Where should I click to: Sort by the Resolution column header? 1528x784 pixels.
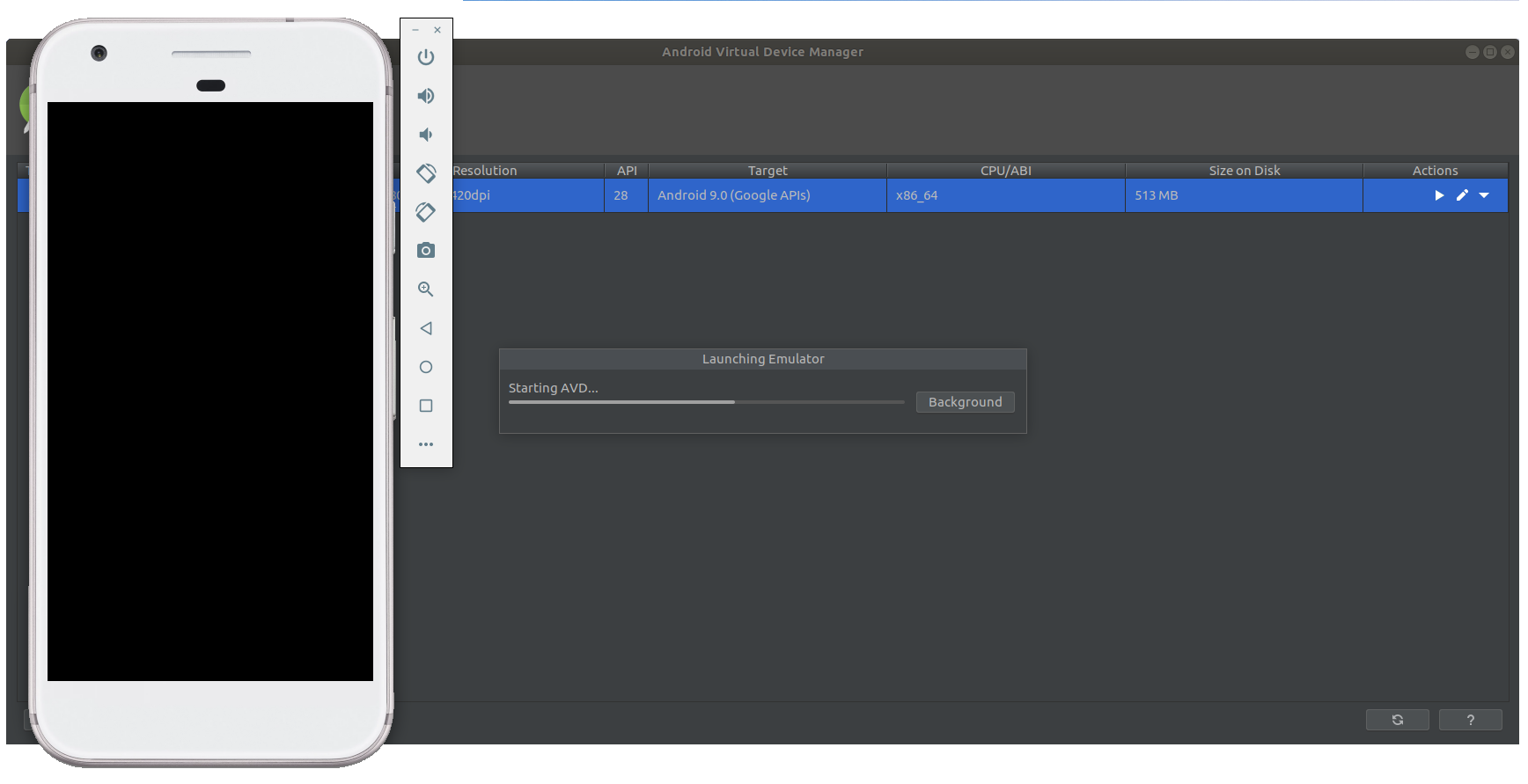(x=485, y=171)
